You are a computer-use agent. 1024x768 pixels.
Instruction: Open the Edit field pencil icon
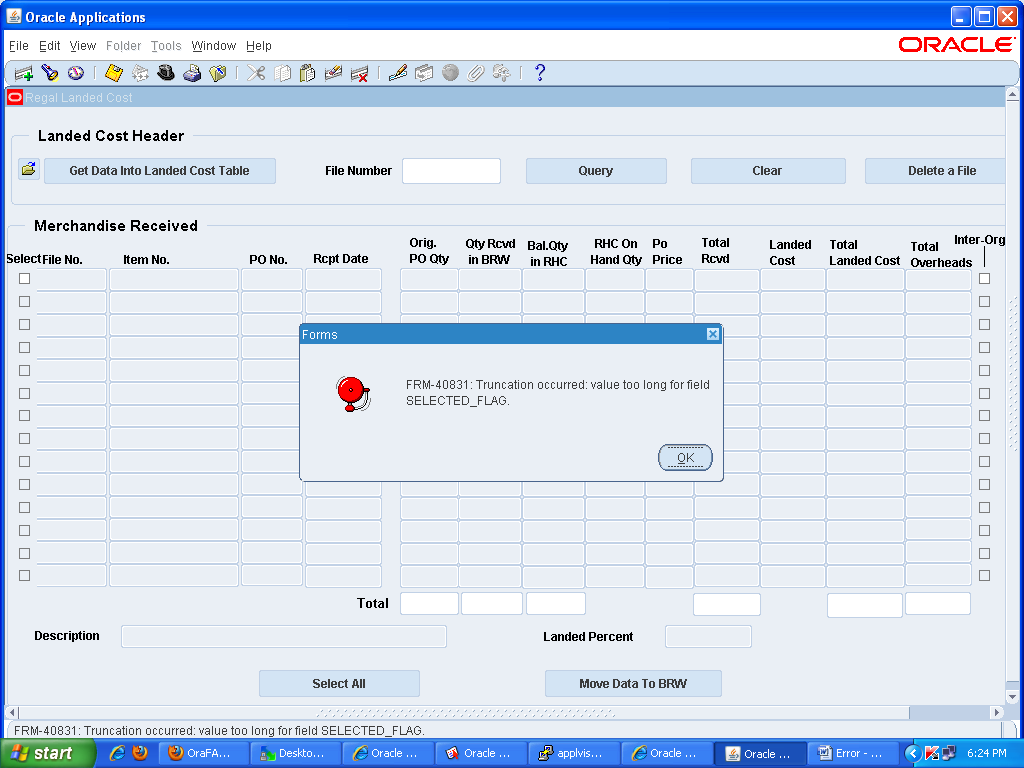pyautogui.click(x=398, y=73)
